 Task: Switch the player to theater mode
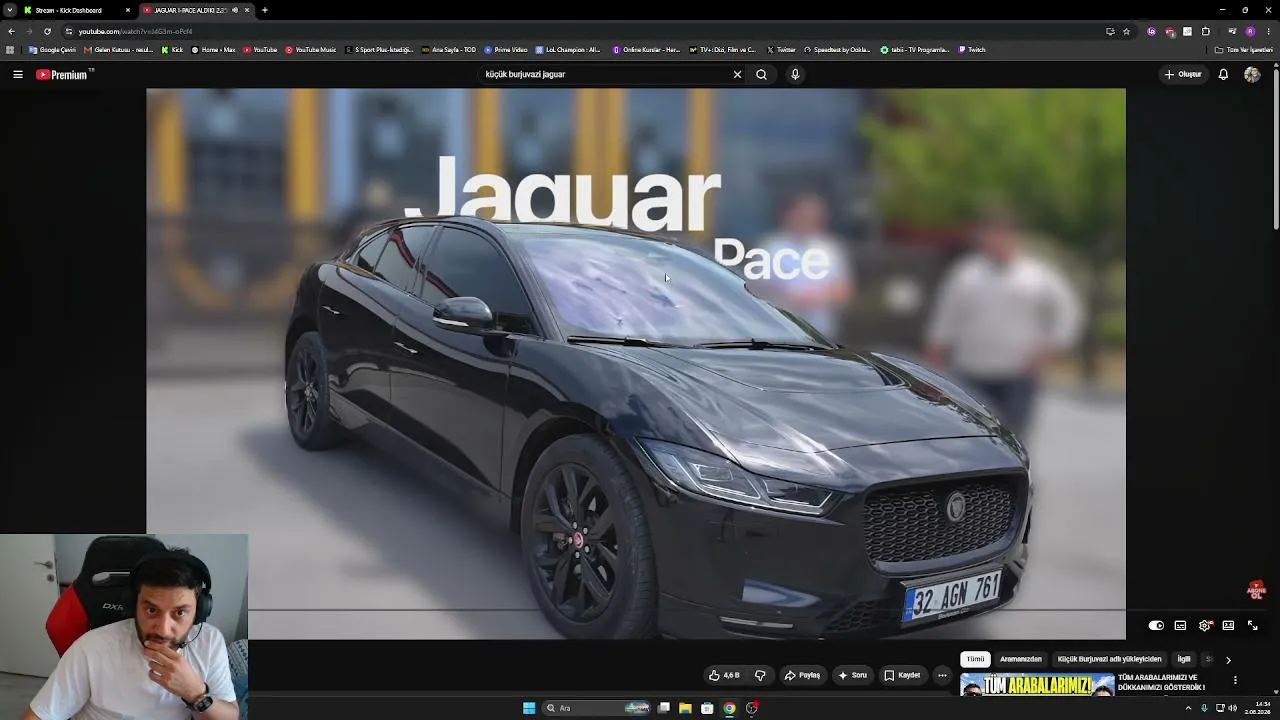[x=1228, y=625]
